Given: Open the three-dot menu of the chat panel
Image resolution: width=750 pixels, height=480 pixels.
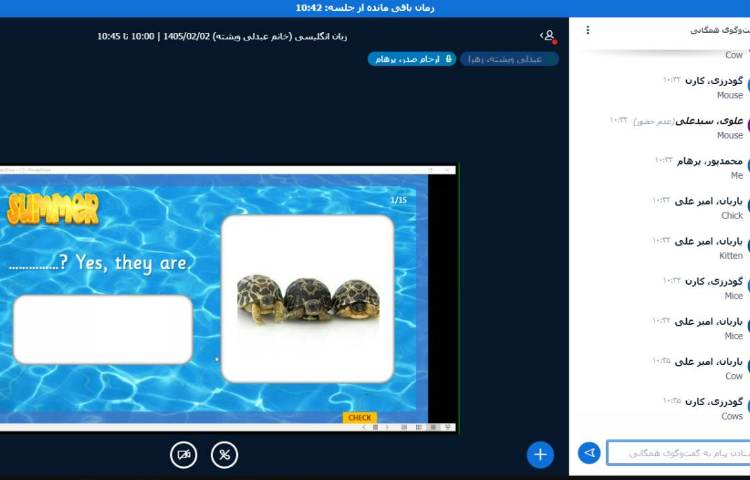Looking at the screenshot, I should (588, 30).
